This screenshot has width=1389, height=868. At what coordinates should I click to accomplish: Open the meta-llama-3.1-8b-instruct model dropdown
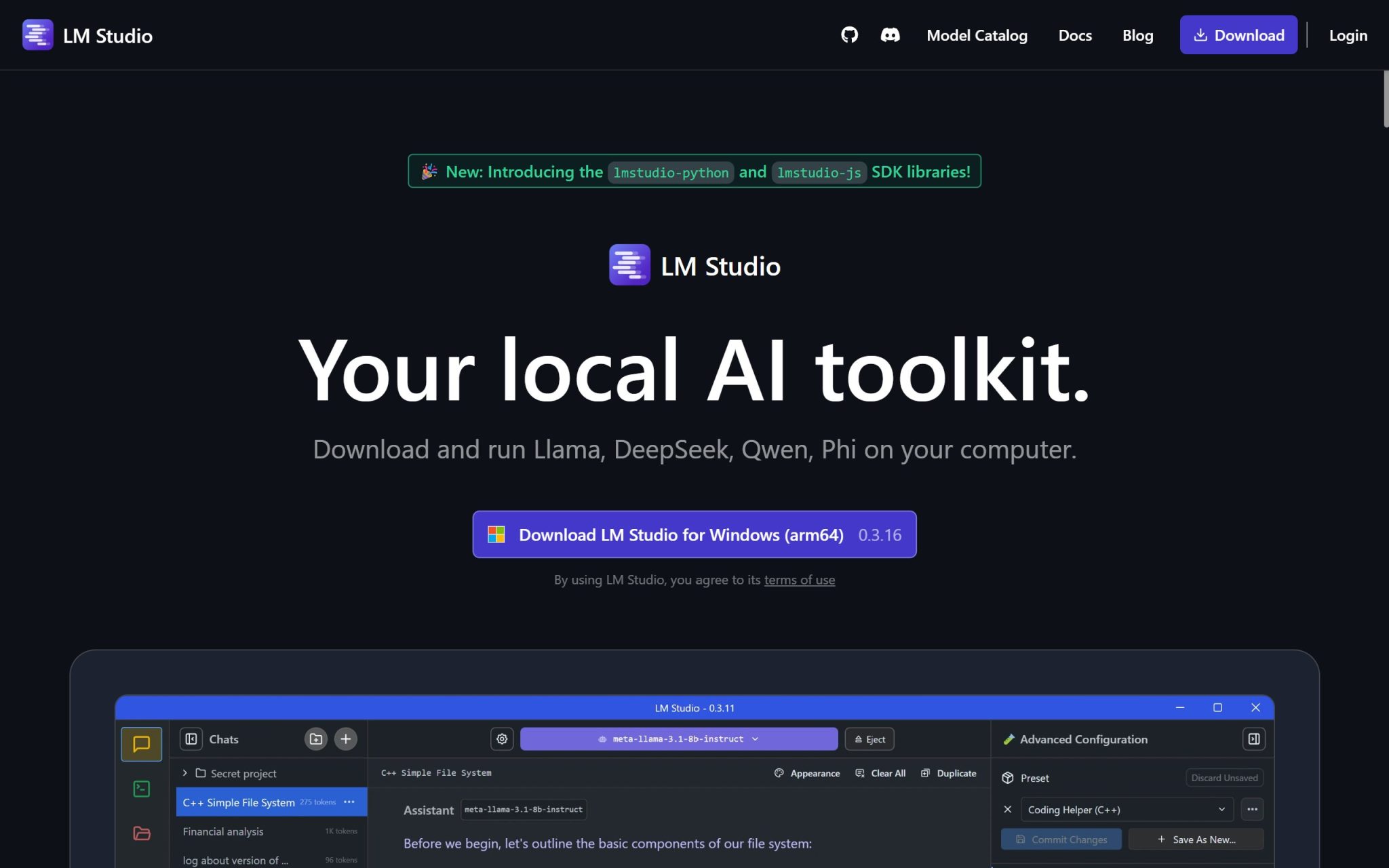coord(678,739)
